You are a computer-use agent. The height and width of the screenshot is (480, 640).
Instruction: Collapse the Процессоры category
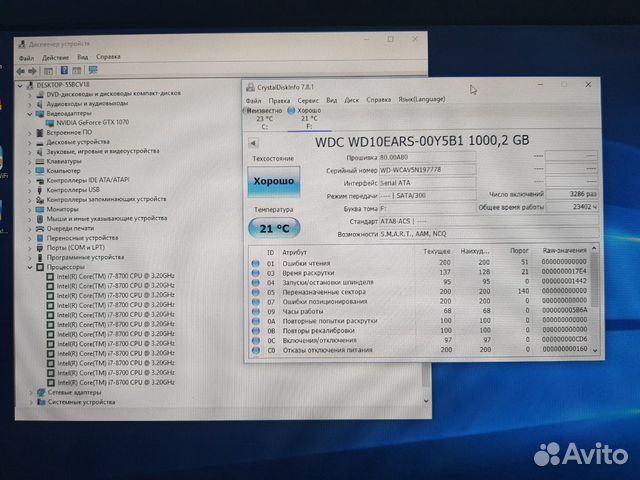click(x=30, y=268)
